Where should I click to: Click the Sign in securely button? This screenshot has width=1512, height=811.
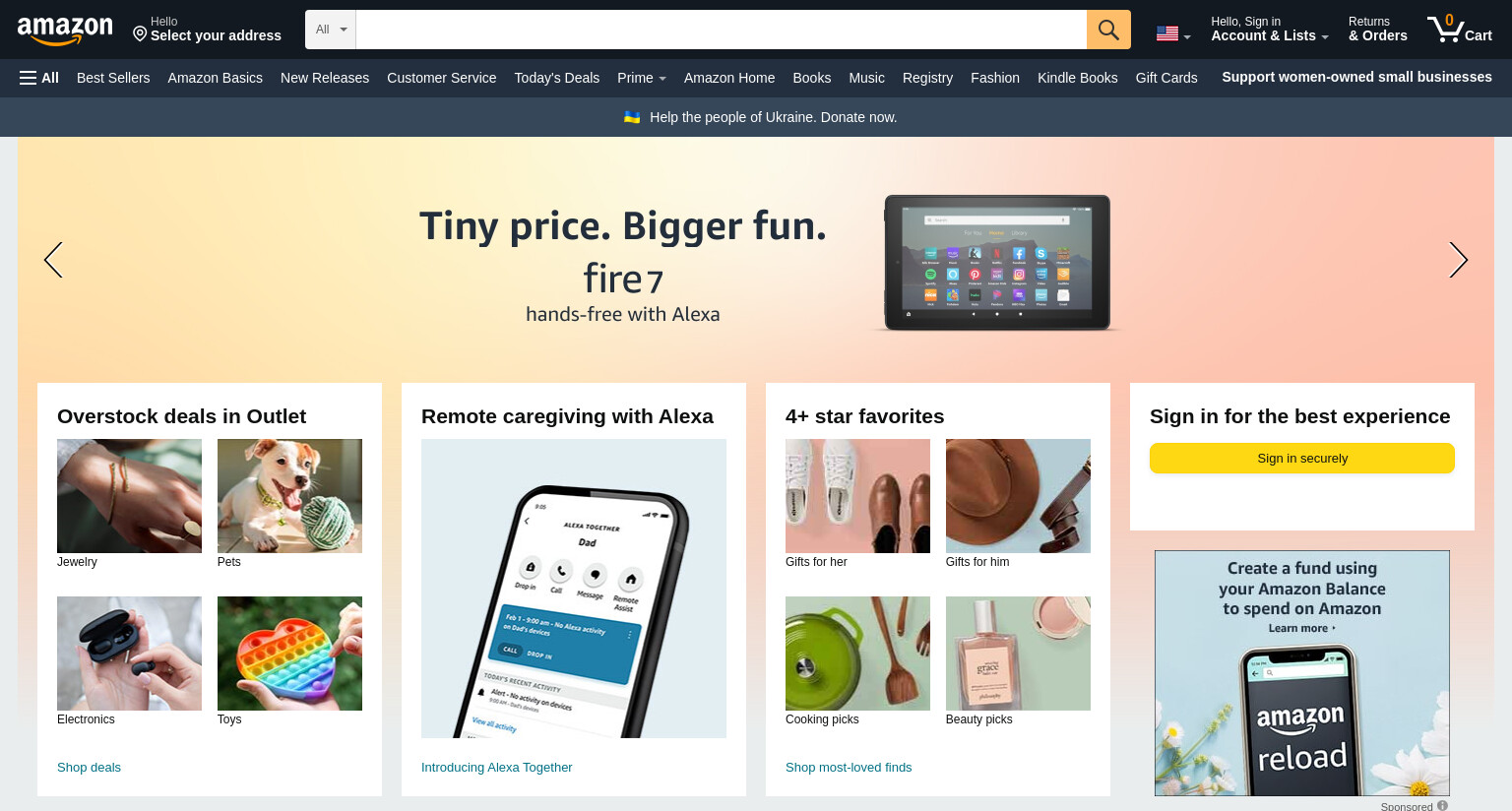point(1302,459)
